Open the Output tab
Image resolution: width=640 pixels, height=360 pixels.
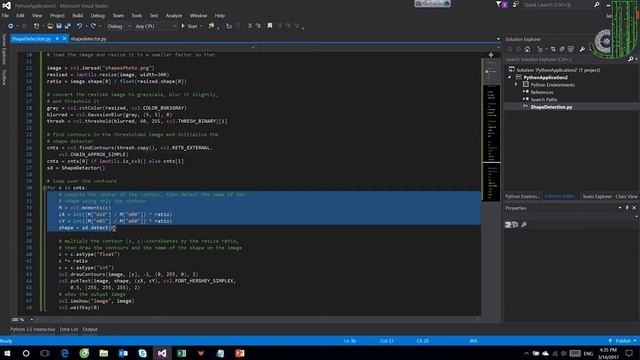point(90,329)
